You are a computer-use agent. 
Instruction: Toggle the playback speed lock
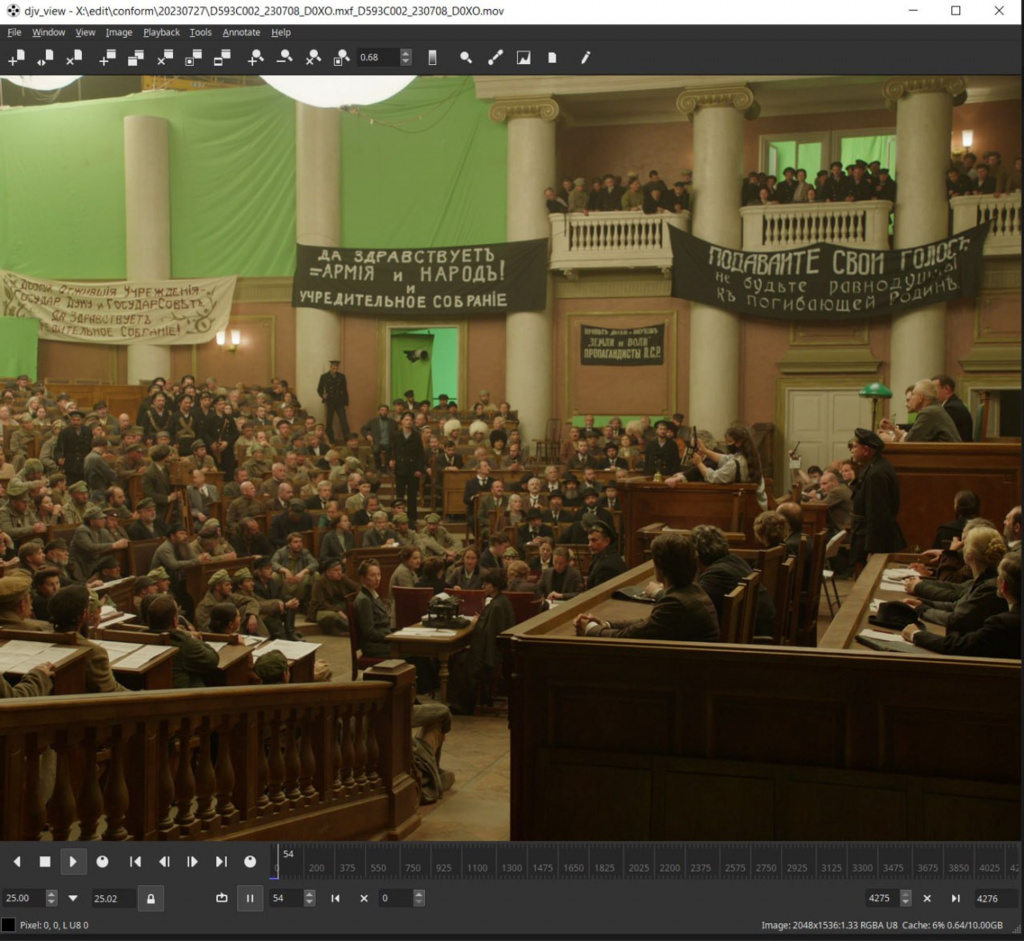coord(150,898)
